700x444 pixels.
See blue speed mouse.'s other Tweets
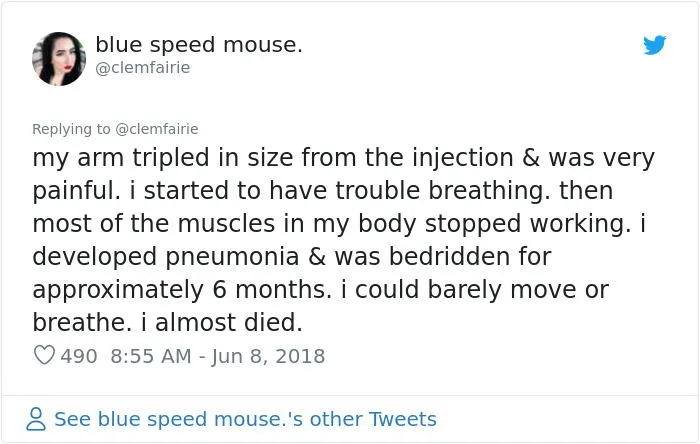pyautogui.click(x=245, y=419)
